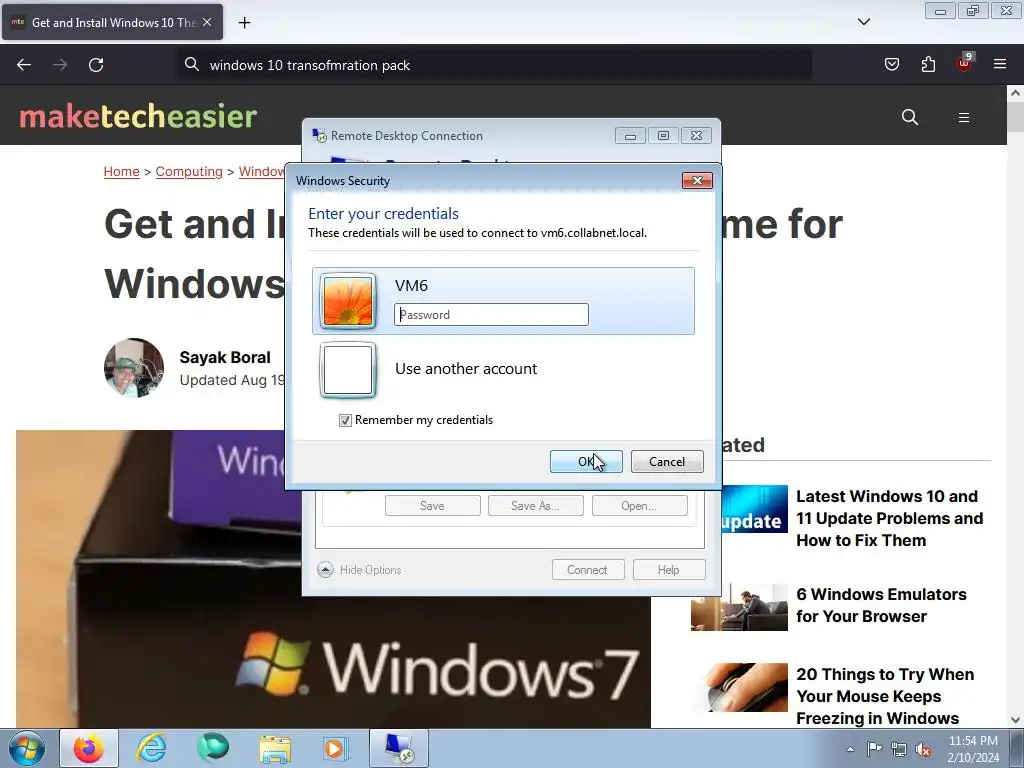Click Firefox in the taskbar
Image resolution: width=1024 pixels, height=768 pixels.
[x=89, y=748]
